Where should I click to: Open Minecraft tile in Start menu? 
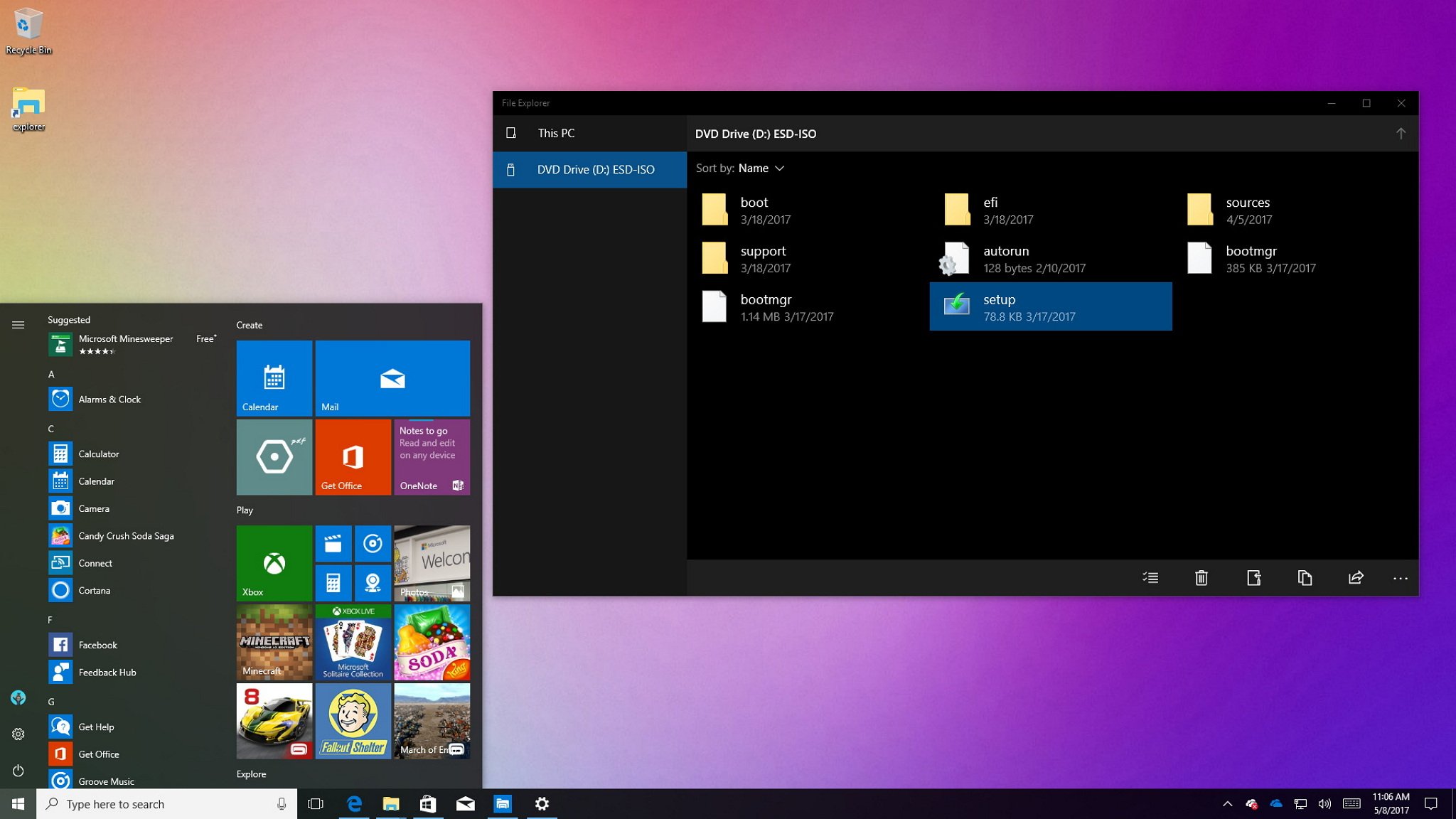pos(274,643)
